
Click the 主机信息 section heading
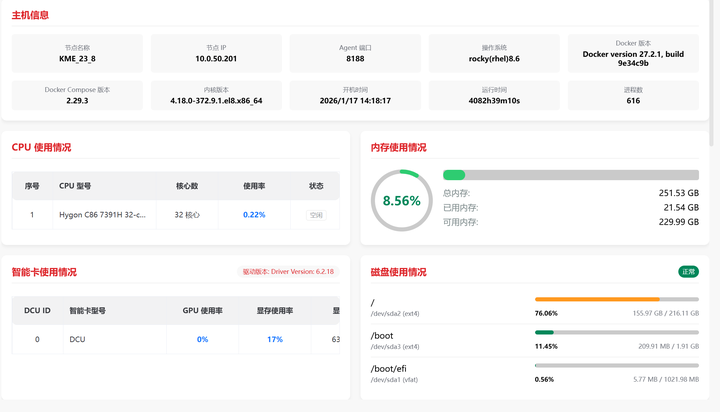[x=30, y=15]
